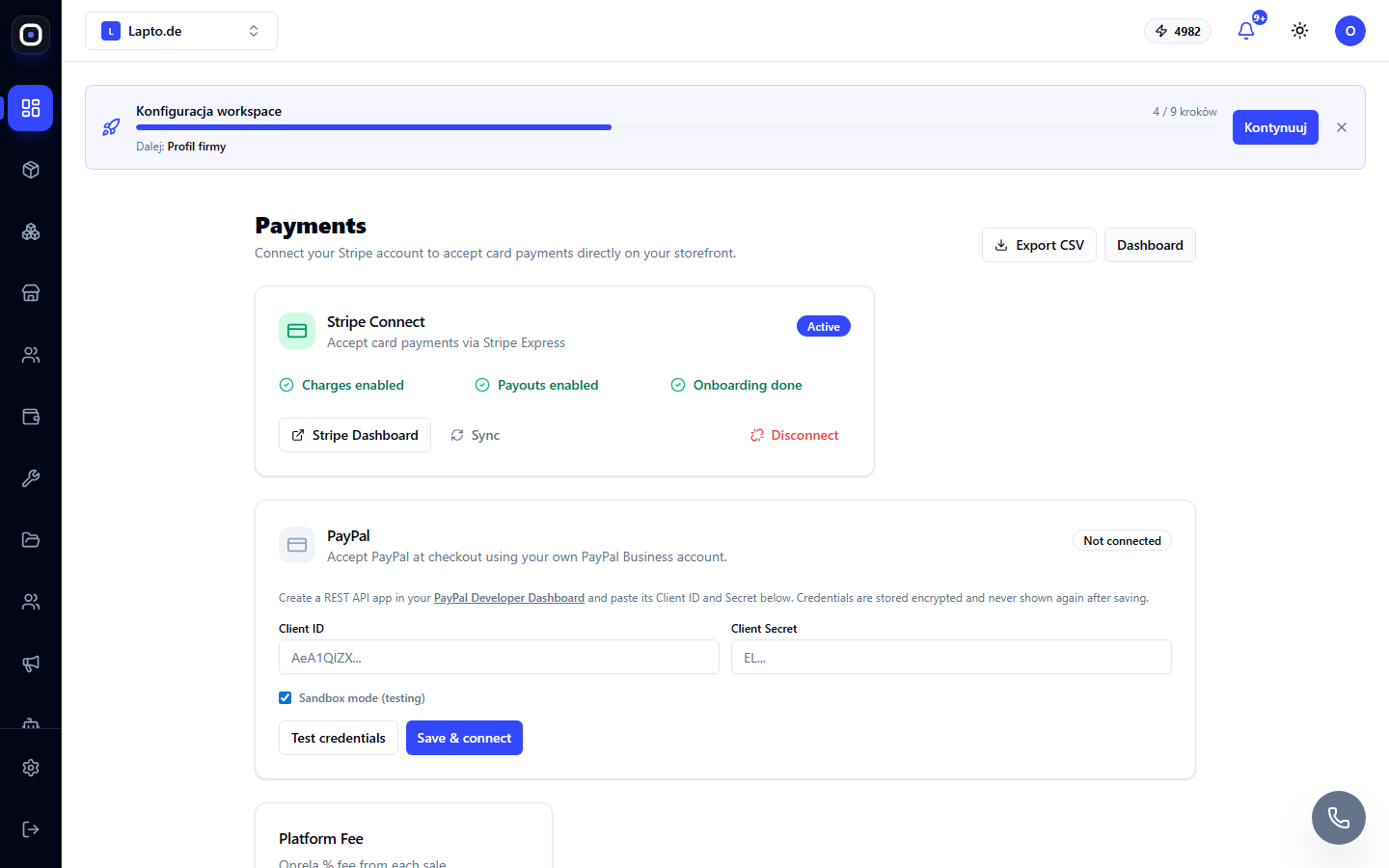Toggle the light/dark theme sun icon
1389x868 pixels.
coord(1300,31)
